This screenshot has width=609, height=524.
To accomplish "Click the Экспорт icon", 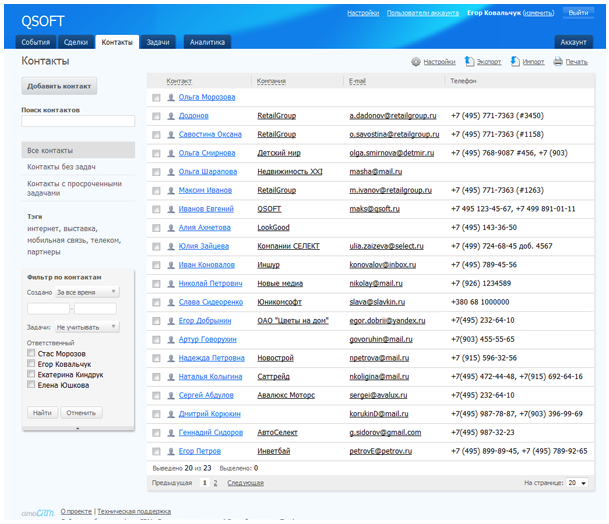I will (469, 62).
